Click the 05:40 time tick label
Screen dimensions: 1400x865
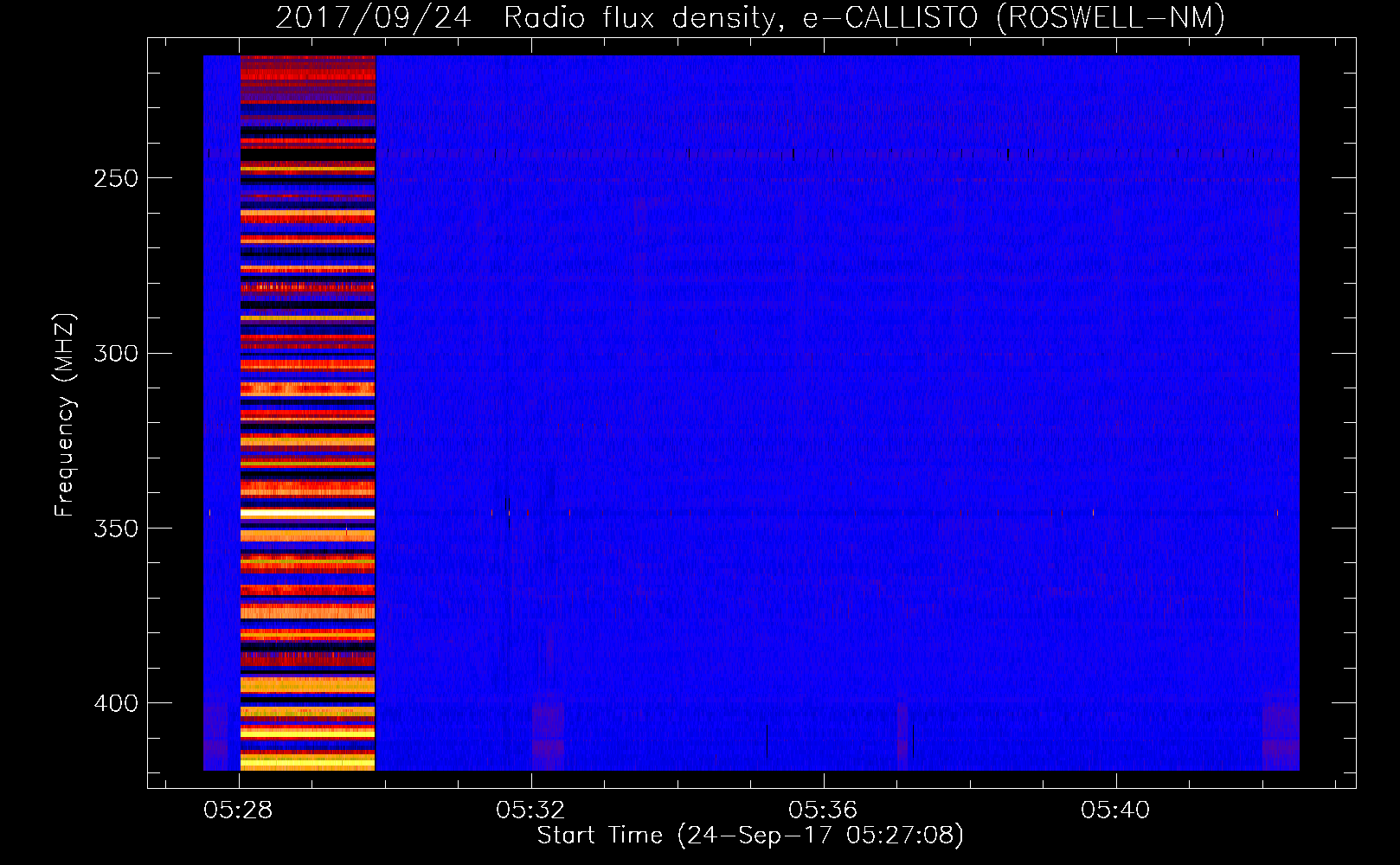[x=1115, y=810]
